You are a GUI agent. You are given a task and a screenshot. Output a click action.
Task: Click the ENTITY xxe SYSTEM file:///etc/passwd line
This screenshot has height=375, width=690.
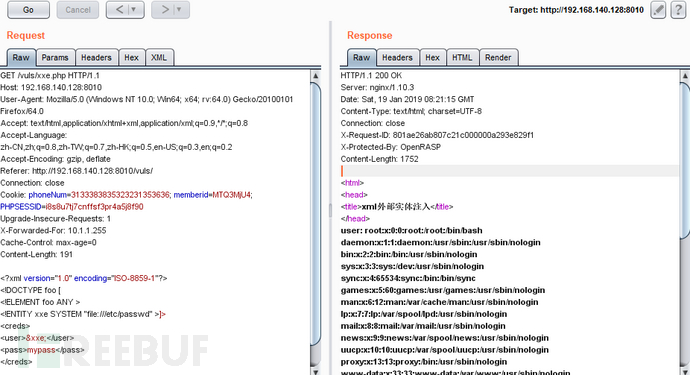[83, 314]
